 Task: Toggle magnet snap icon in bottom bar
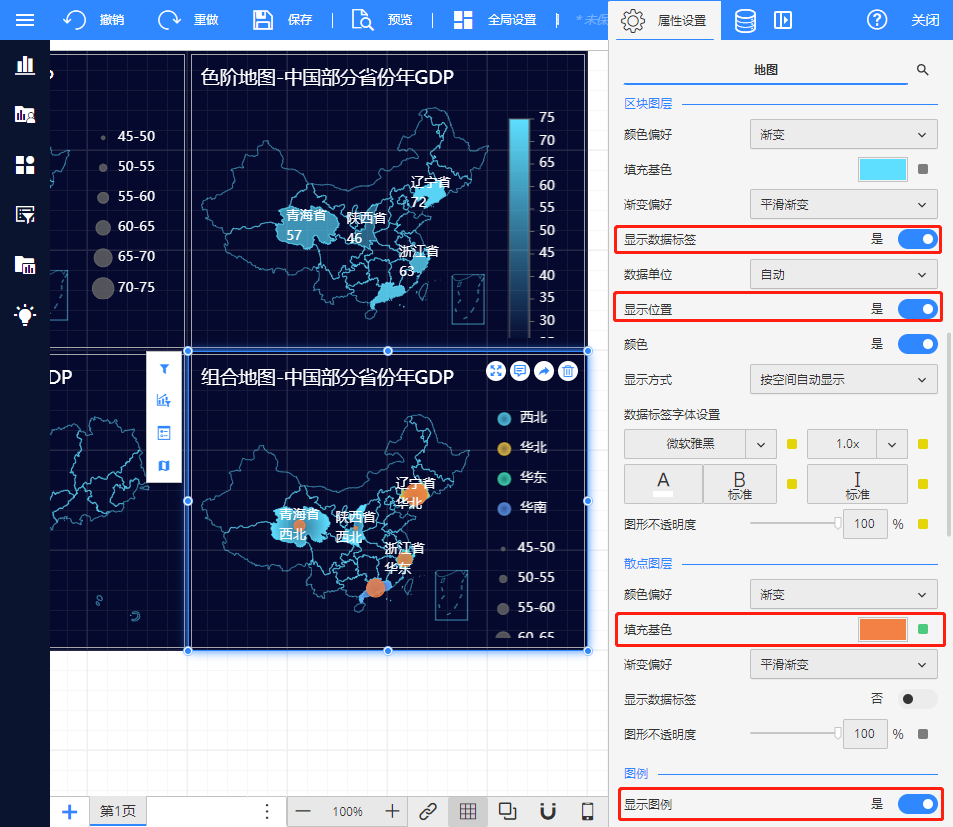[547, 811]
